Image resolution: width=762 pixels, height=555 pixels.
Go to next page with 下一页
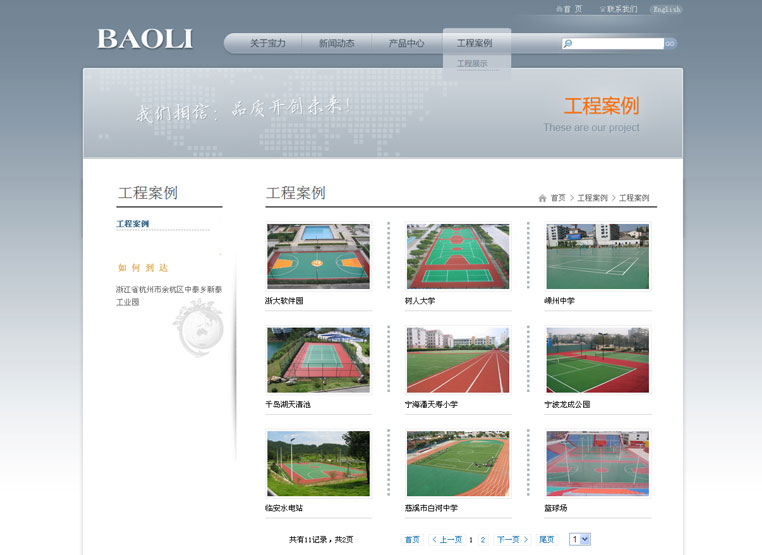512,539
